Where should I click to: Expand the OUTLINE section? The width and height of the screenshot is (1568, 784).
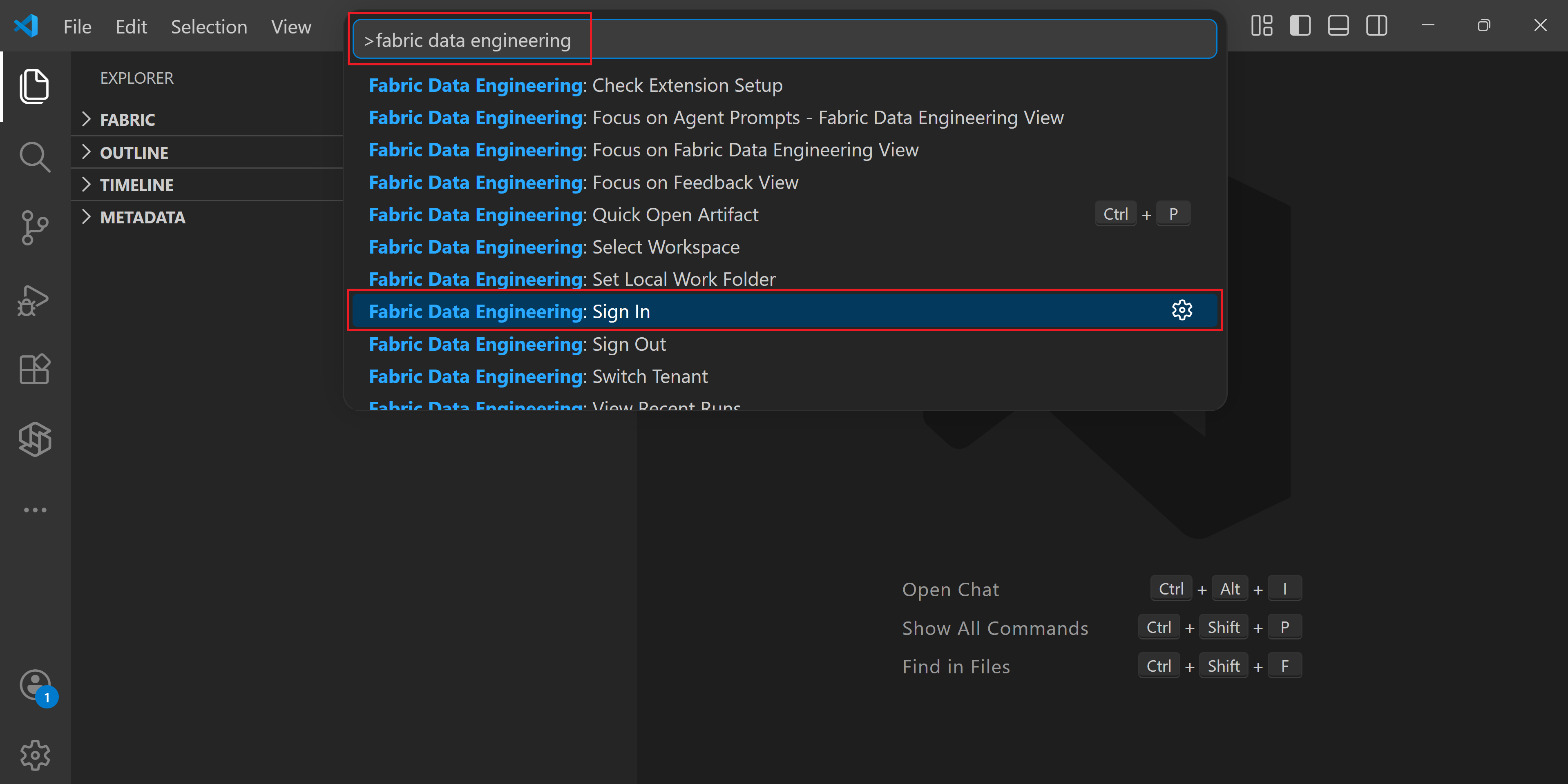(134, 152)
